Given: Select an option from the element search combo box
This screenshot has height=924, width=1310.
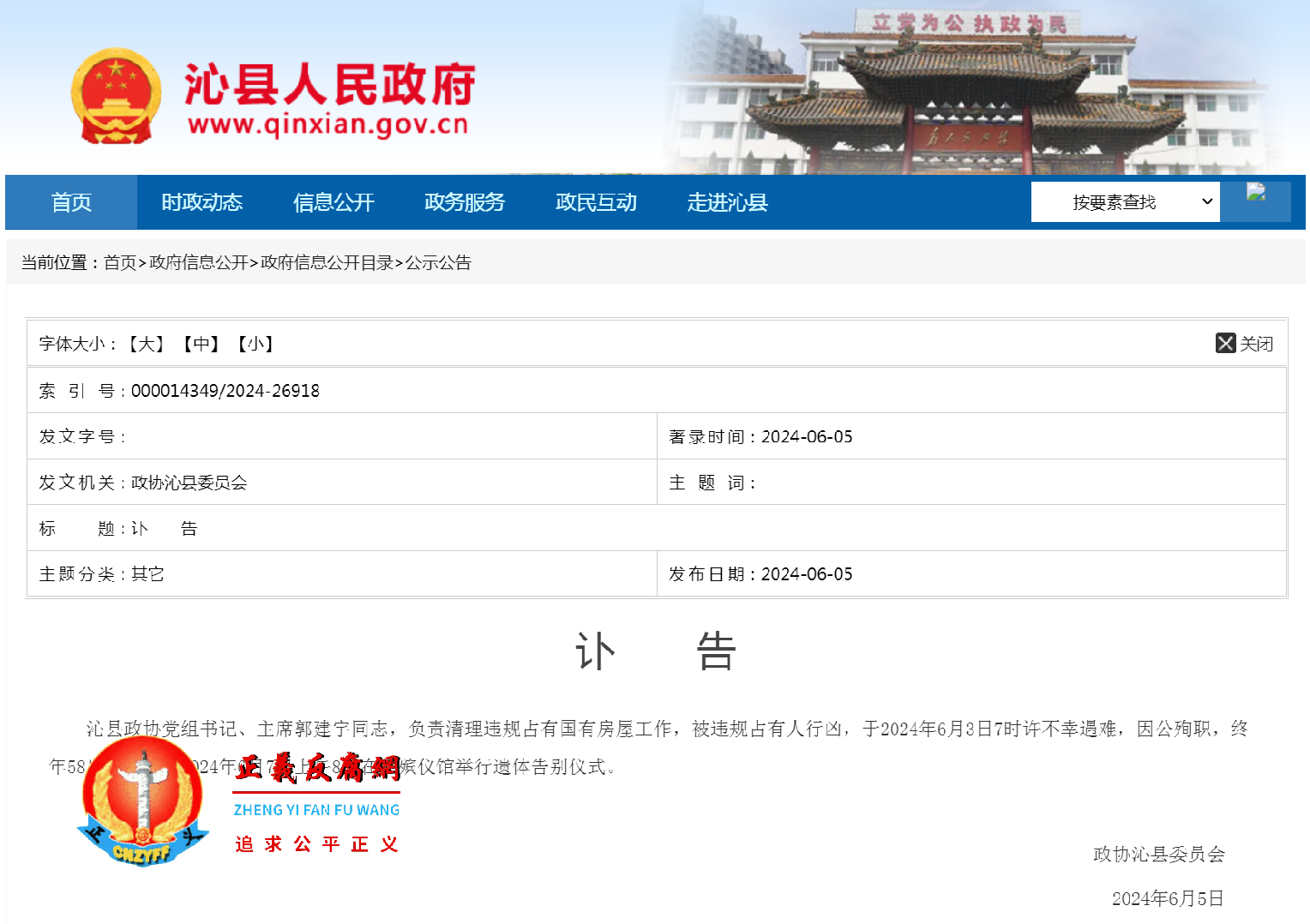Looking at the screenshot, I should point(1115,201).
